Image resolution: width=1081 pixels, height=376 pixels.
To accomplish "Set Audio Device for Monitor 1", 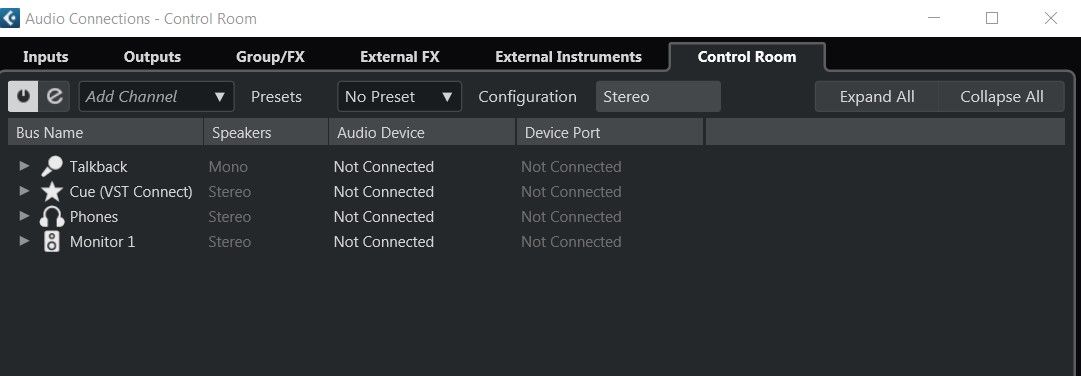I will click(x=384, y=241).
